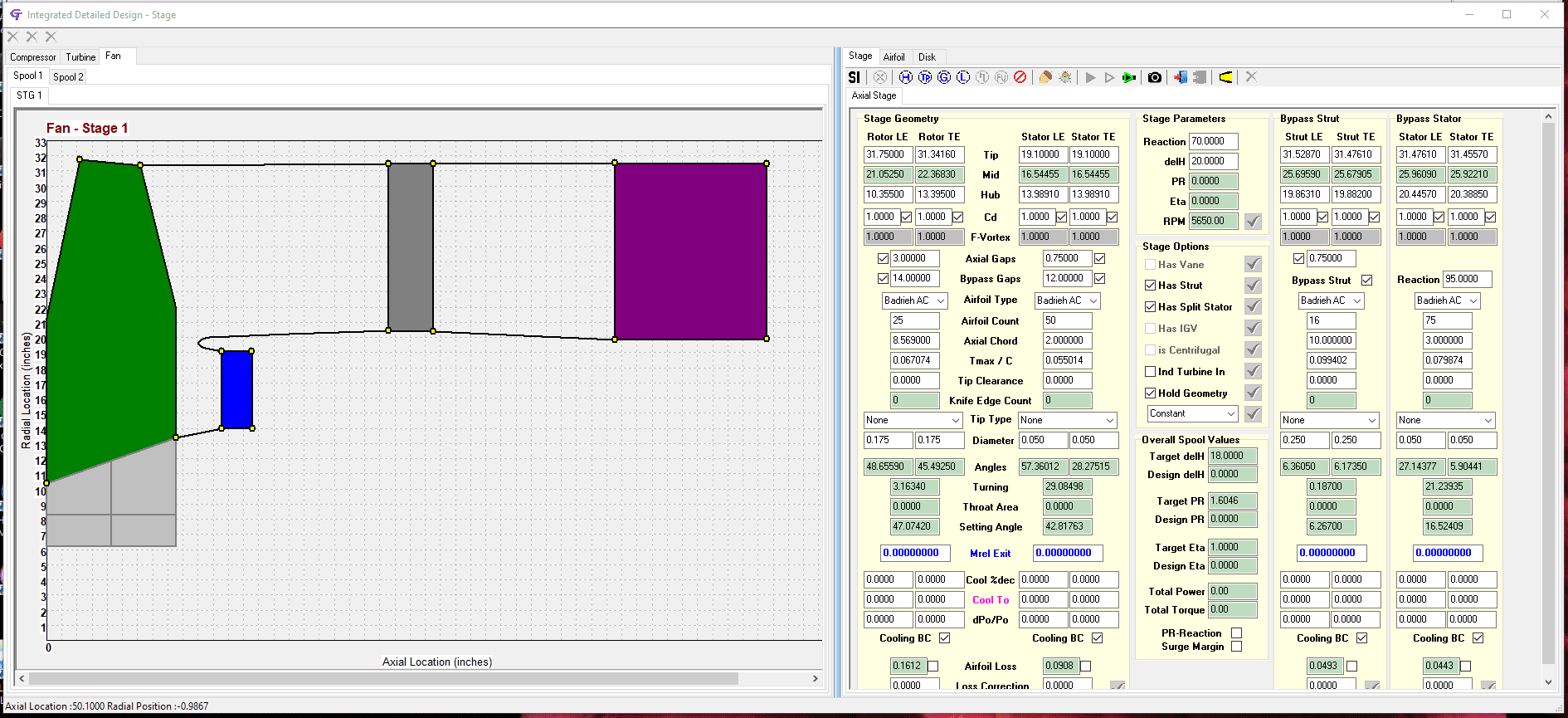Click the circled G toolbar icon
Screen dimensions: 1568x718
click(944, 77)
